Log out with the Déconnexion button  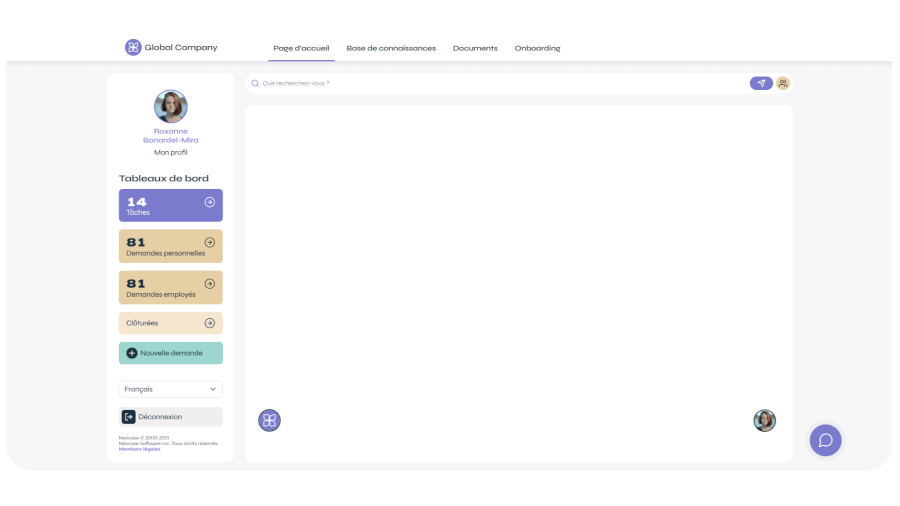tap(170, 417)
